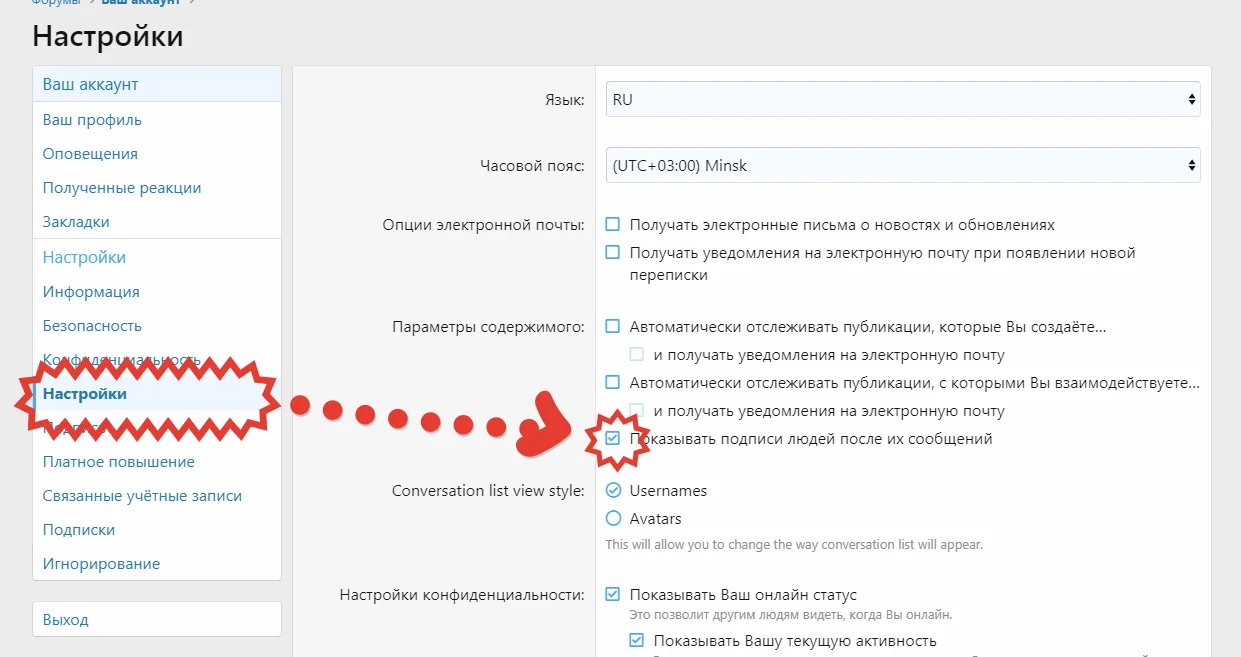Enable receiving emails about news and updates

click(613, 225)
